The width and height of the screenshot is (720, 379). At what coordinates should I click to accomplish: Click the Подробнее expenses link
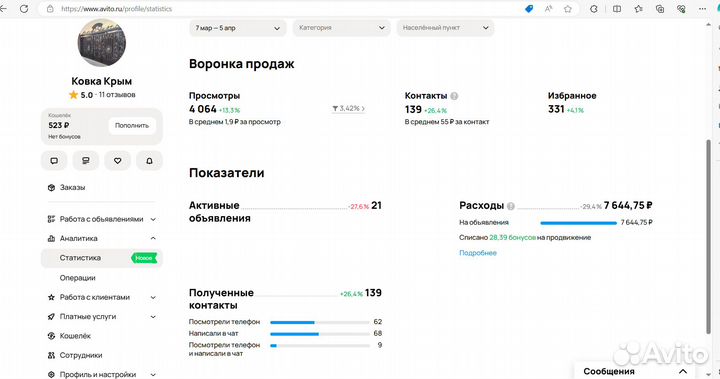point(478,253)
